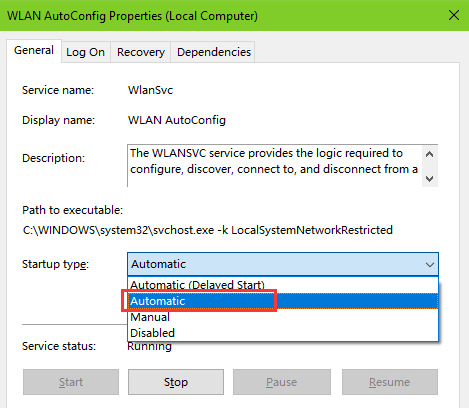View the Dependencies tab

coord(213,52)
